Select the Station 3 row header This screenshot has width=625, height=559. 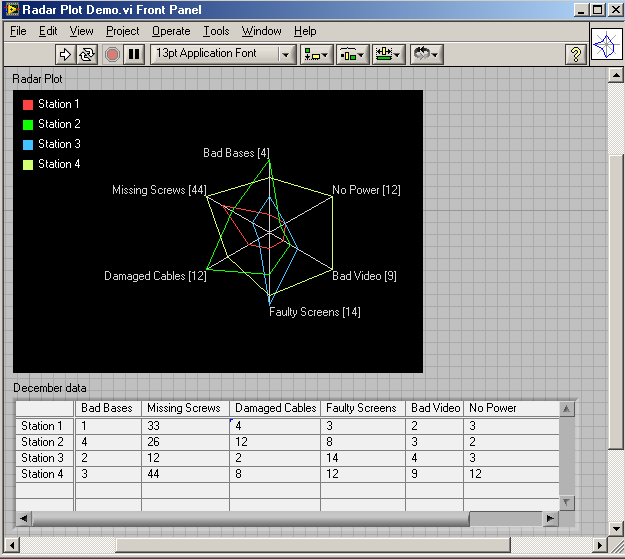click(45, 458)
